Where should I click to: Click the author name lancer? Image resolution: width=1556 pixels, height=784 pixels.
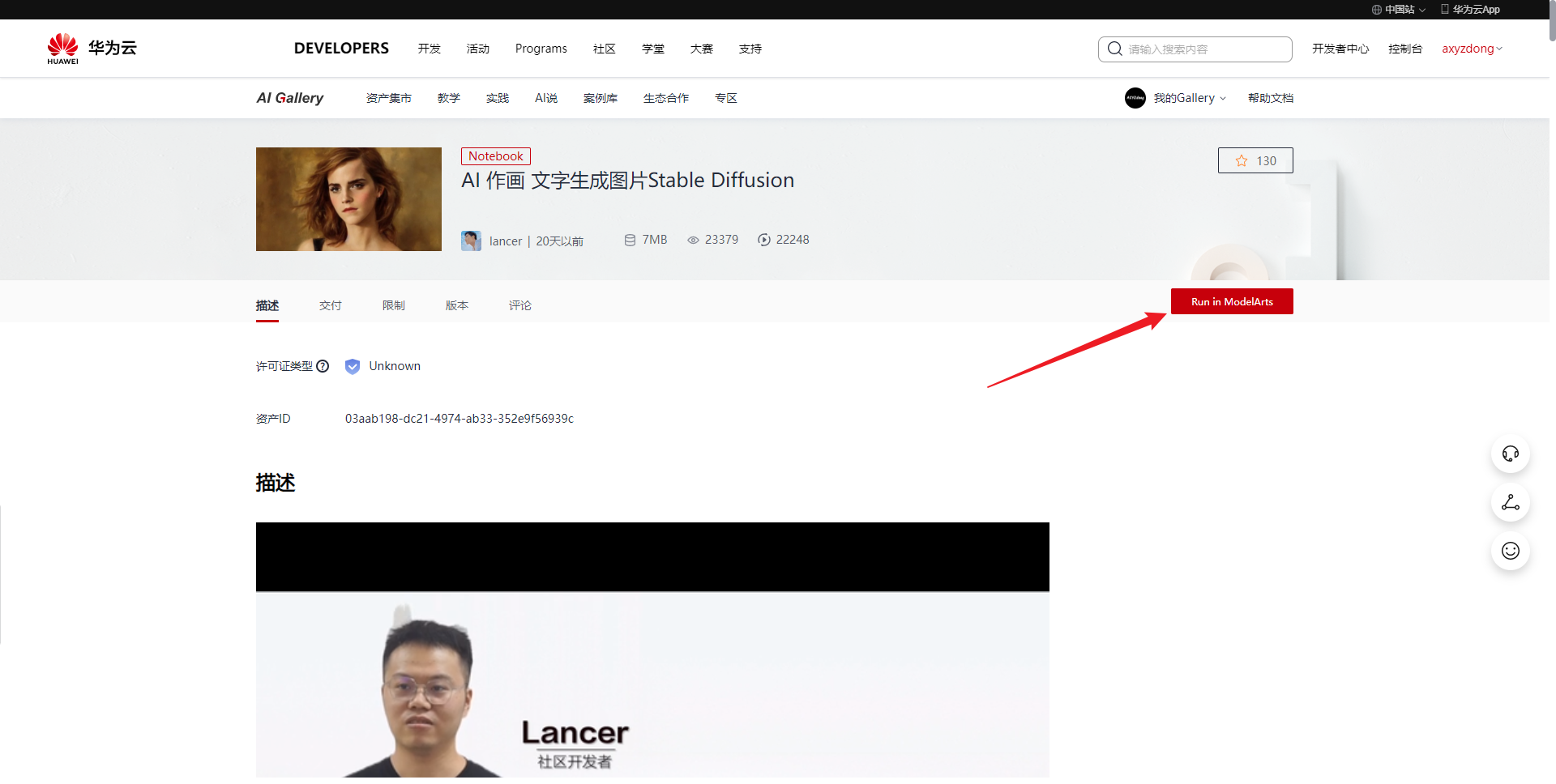pyautogui.click(x=506, y=241)
